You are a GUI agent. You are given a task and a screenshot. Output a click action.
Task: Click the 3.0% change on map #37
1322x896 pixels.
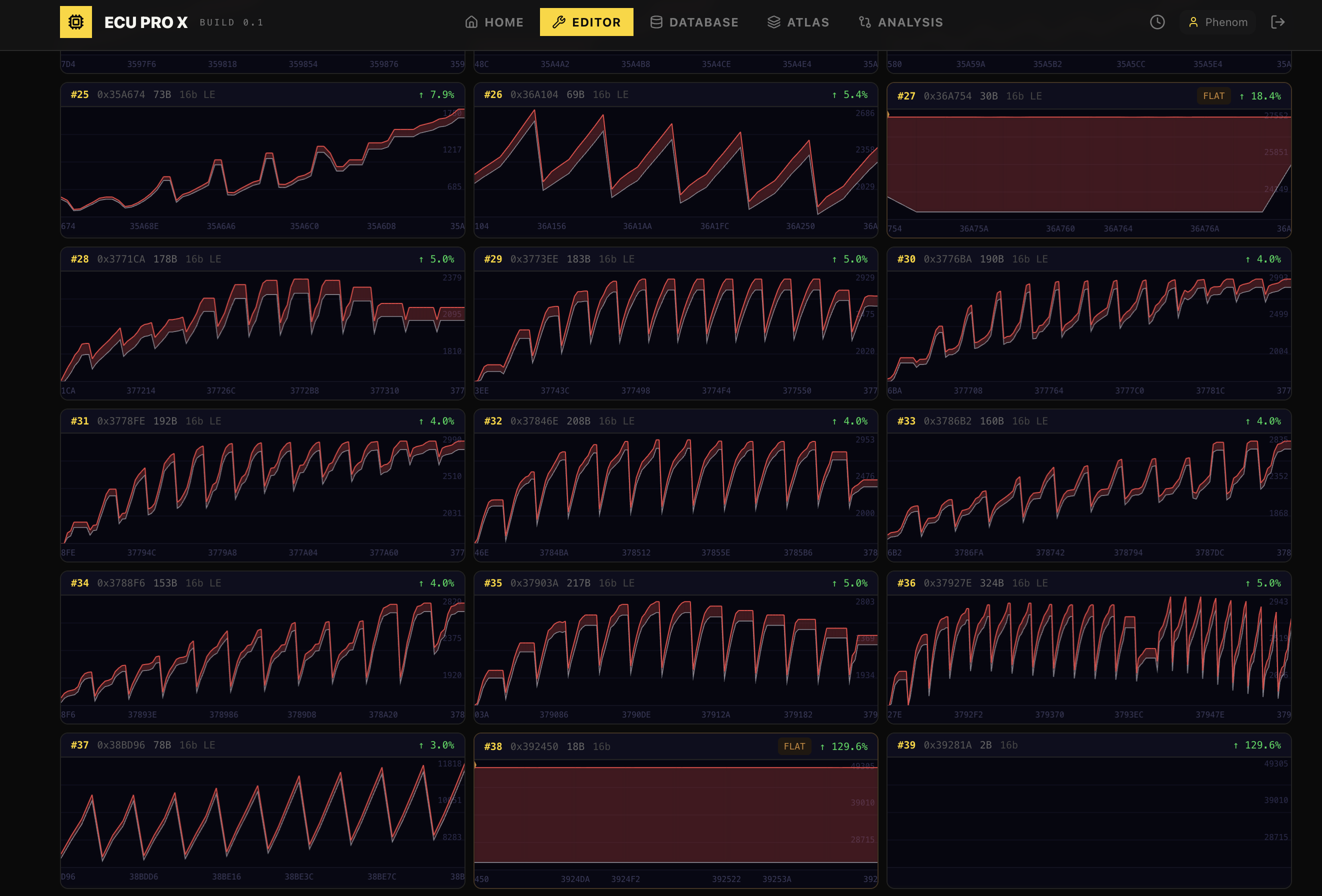(436, 745)
